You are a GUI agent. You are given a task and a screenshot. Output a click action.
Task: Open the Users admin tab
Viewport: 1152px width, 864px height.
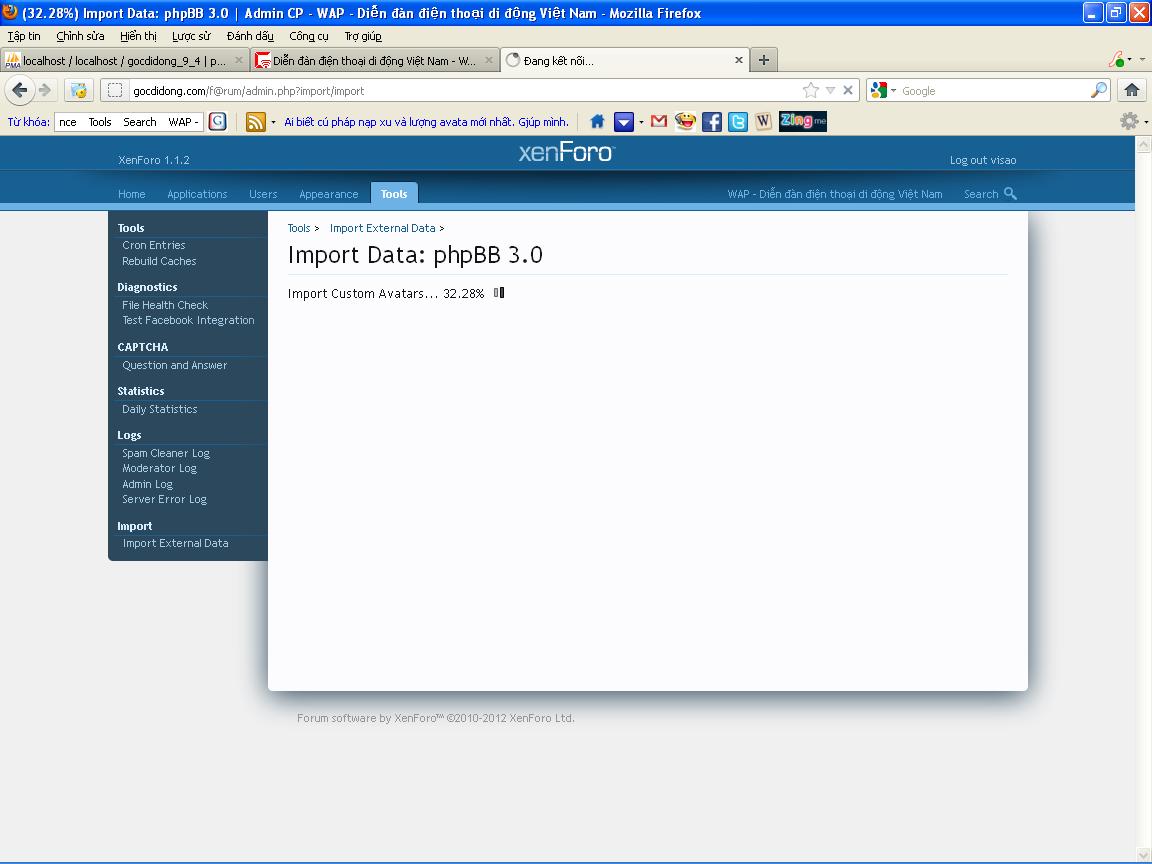(x=263, y=194)
